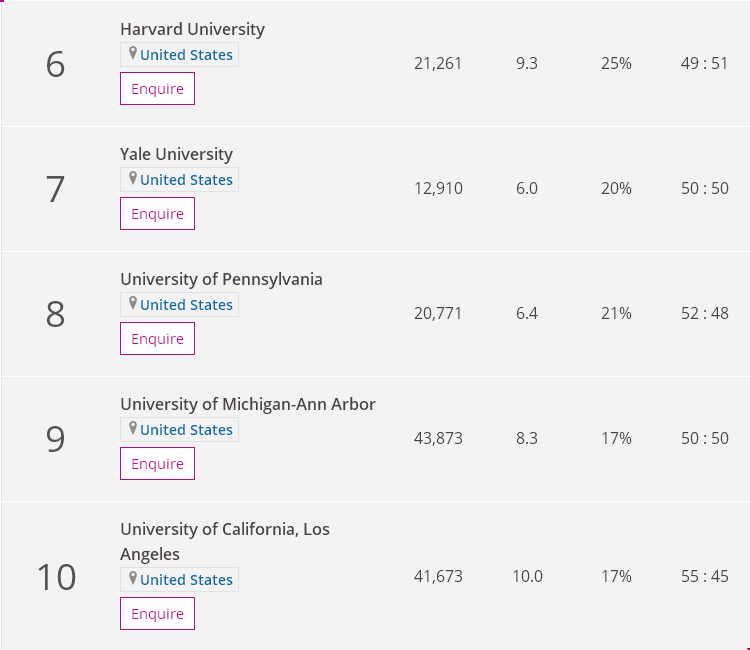Select United States link under Michigan-Ann Arbor
Viewport: 750px width, 650px height.
click(186, 430)
